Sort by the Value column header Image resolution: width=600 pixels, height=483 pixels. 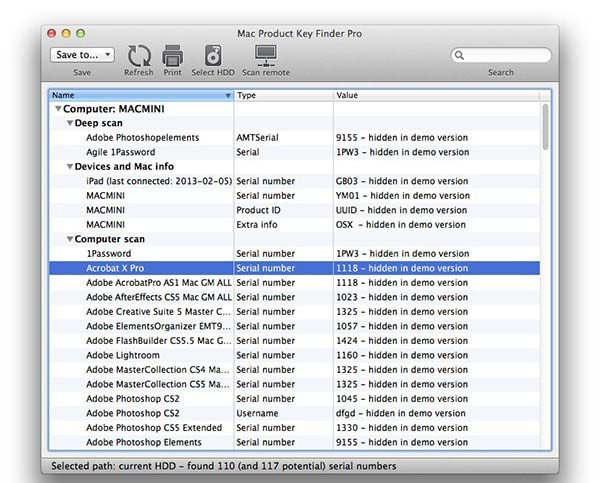[x=436, y=95]
